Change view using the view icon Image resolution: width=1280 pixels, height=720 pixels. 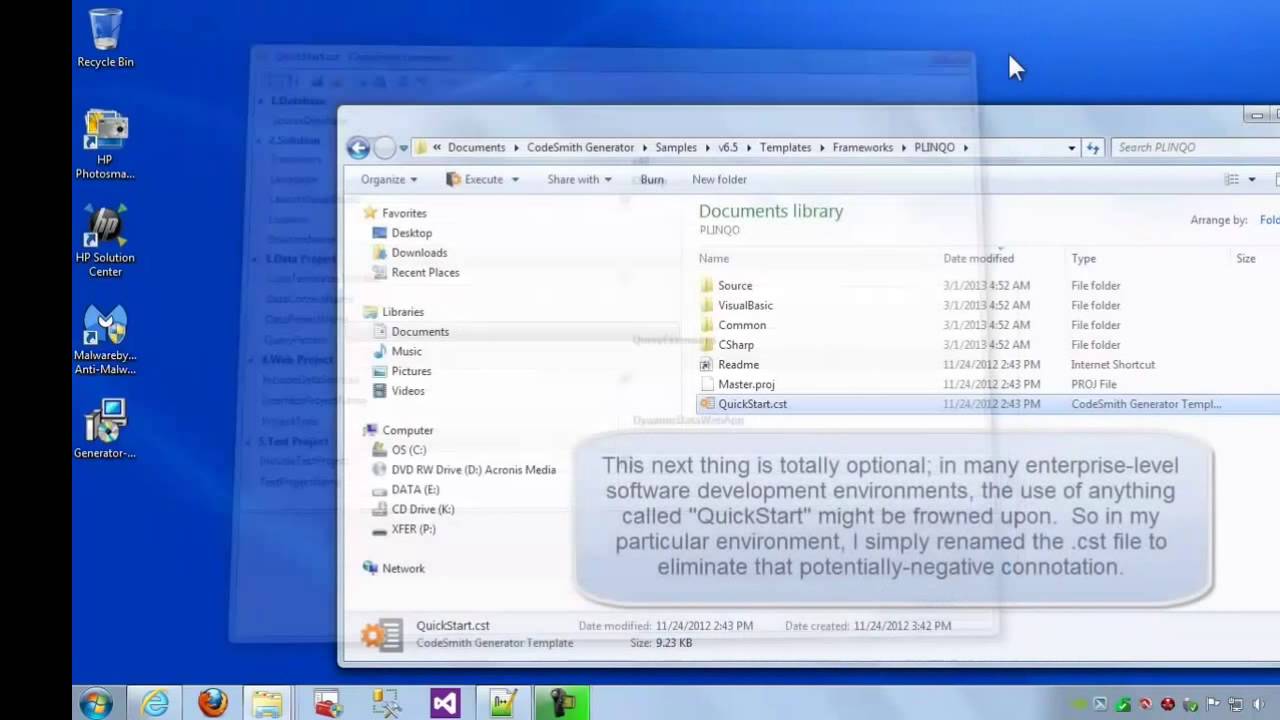1232,180
